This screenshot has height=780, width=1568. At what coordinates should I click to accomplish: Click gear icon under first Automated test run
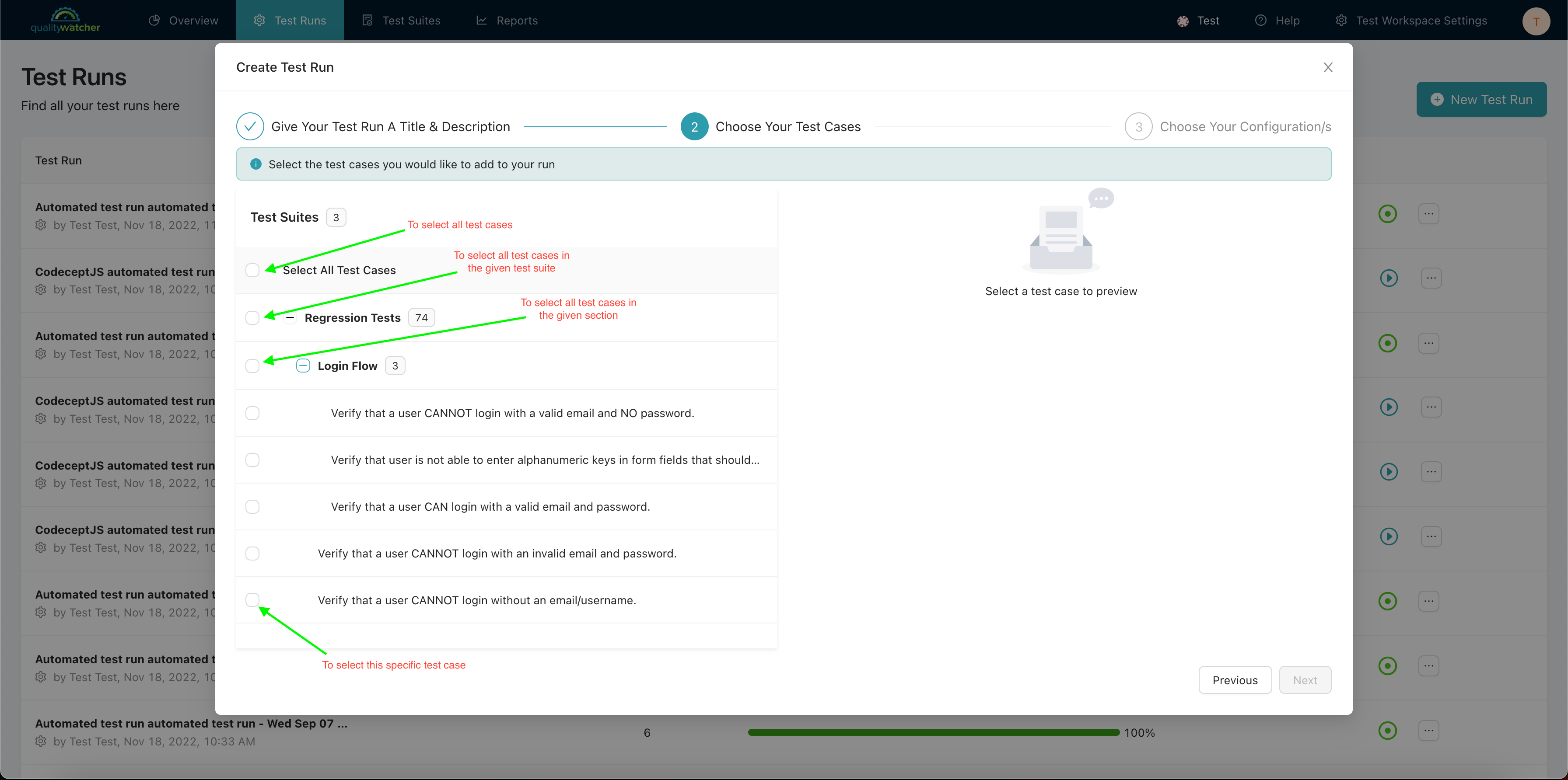41,224
